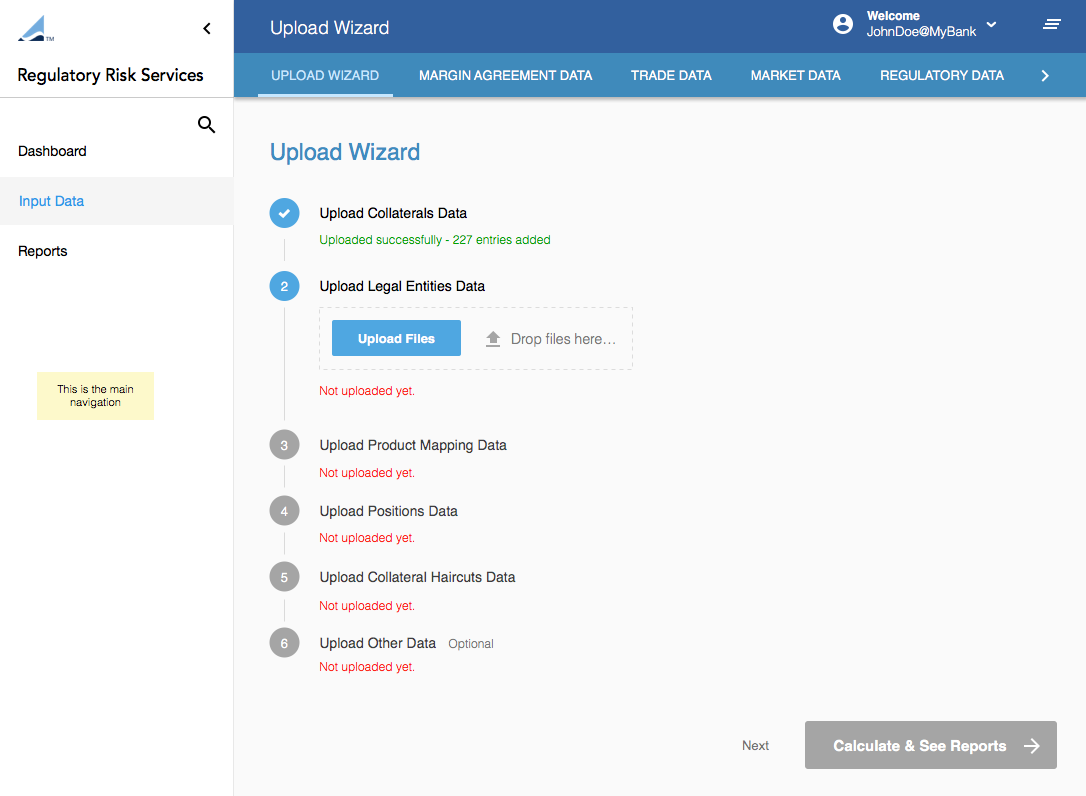The width and height of the screenshot is (1086, 796).
Task: Open Dashboard in the sidebar
Action: [52, 151]
